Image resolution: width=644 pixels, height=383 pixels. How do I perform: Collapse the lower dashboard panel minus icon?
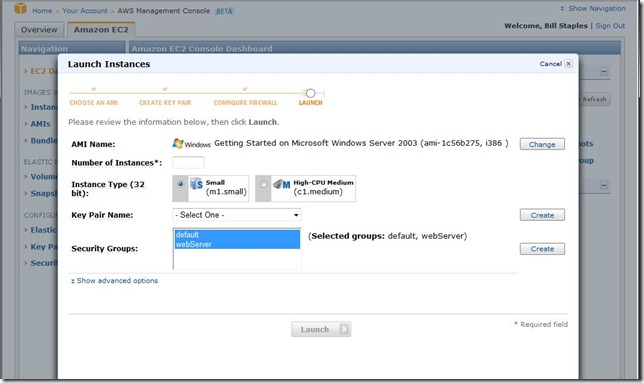[604, 185]
